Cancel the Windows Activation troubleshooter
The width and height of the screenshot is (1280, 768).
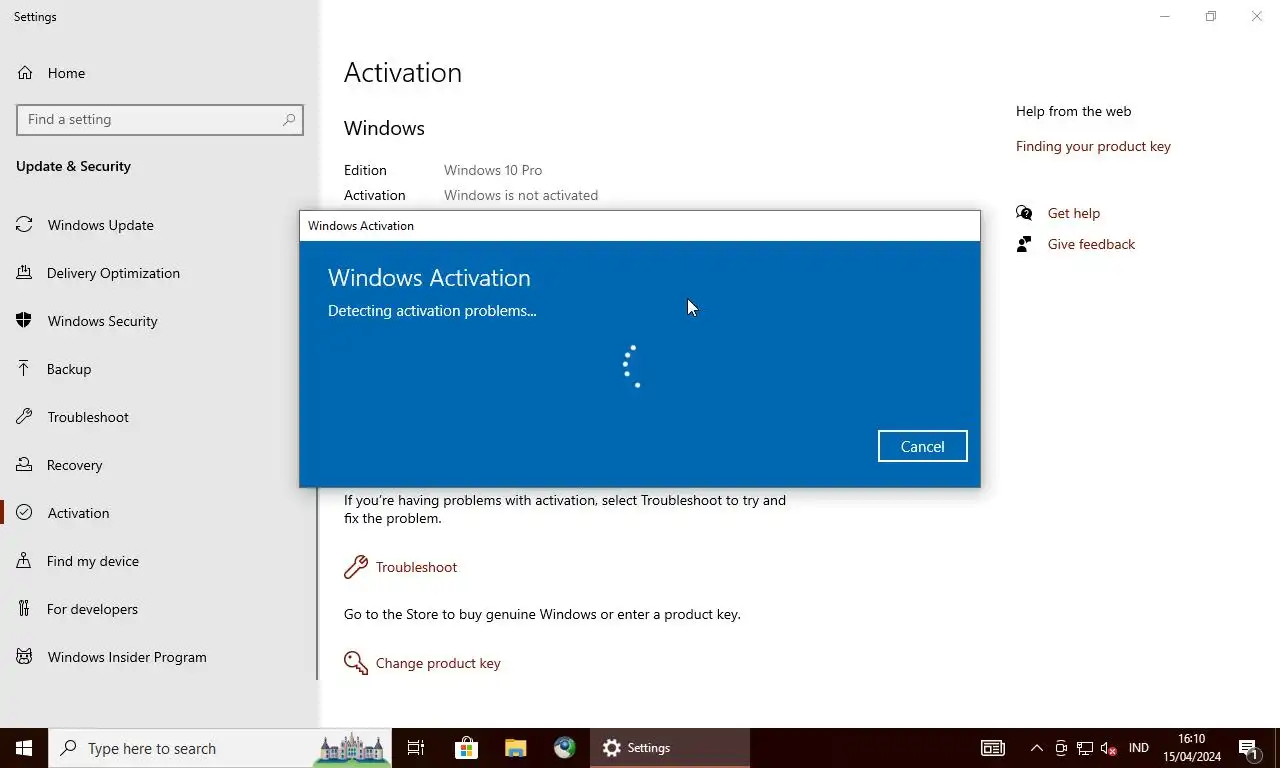pyautogui.click(x=922, y=446)
